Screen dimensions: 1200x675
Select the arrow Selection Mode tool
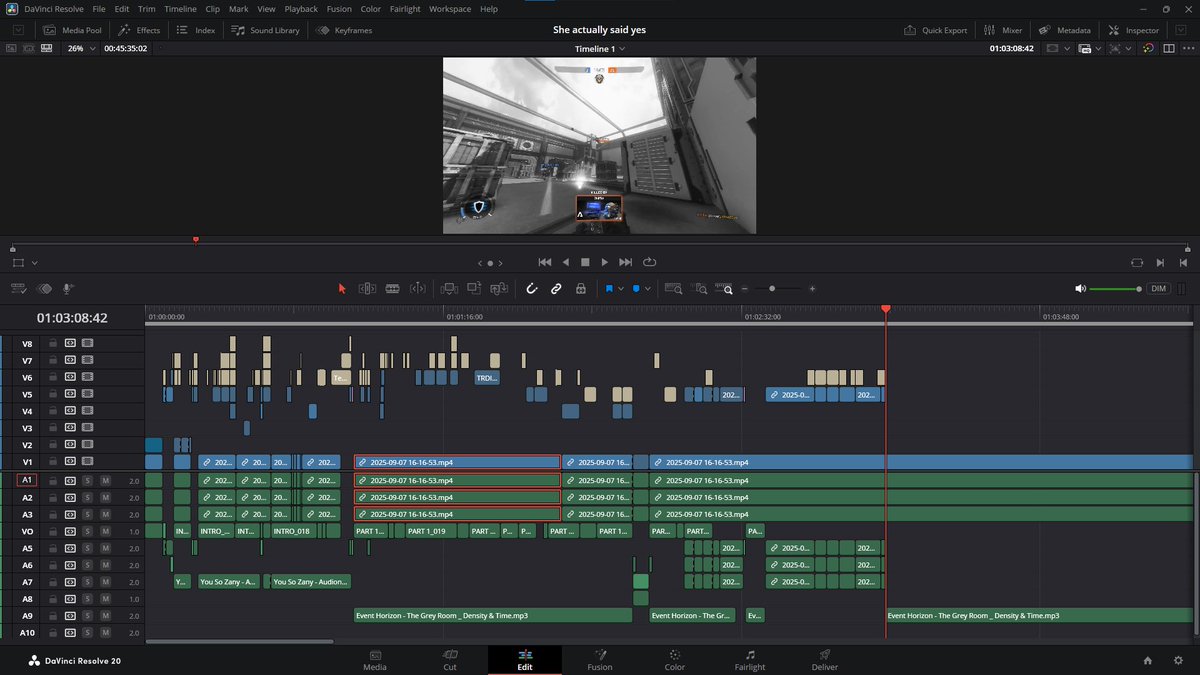tap(342, 288)
